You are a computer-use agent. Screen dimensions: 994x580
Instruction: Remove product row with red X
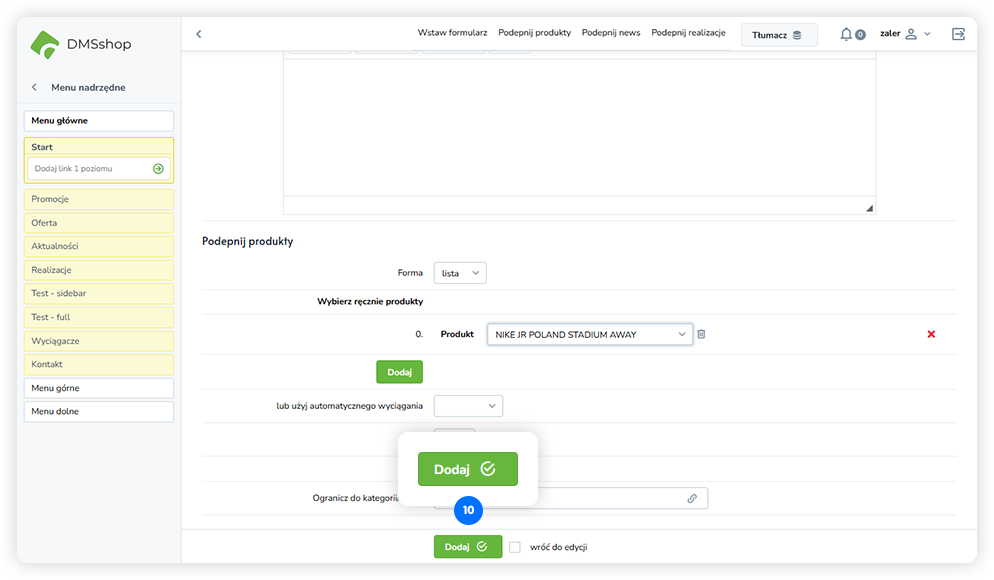(x=931, y=334)
